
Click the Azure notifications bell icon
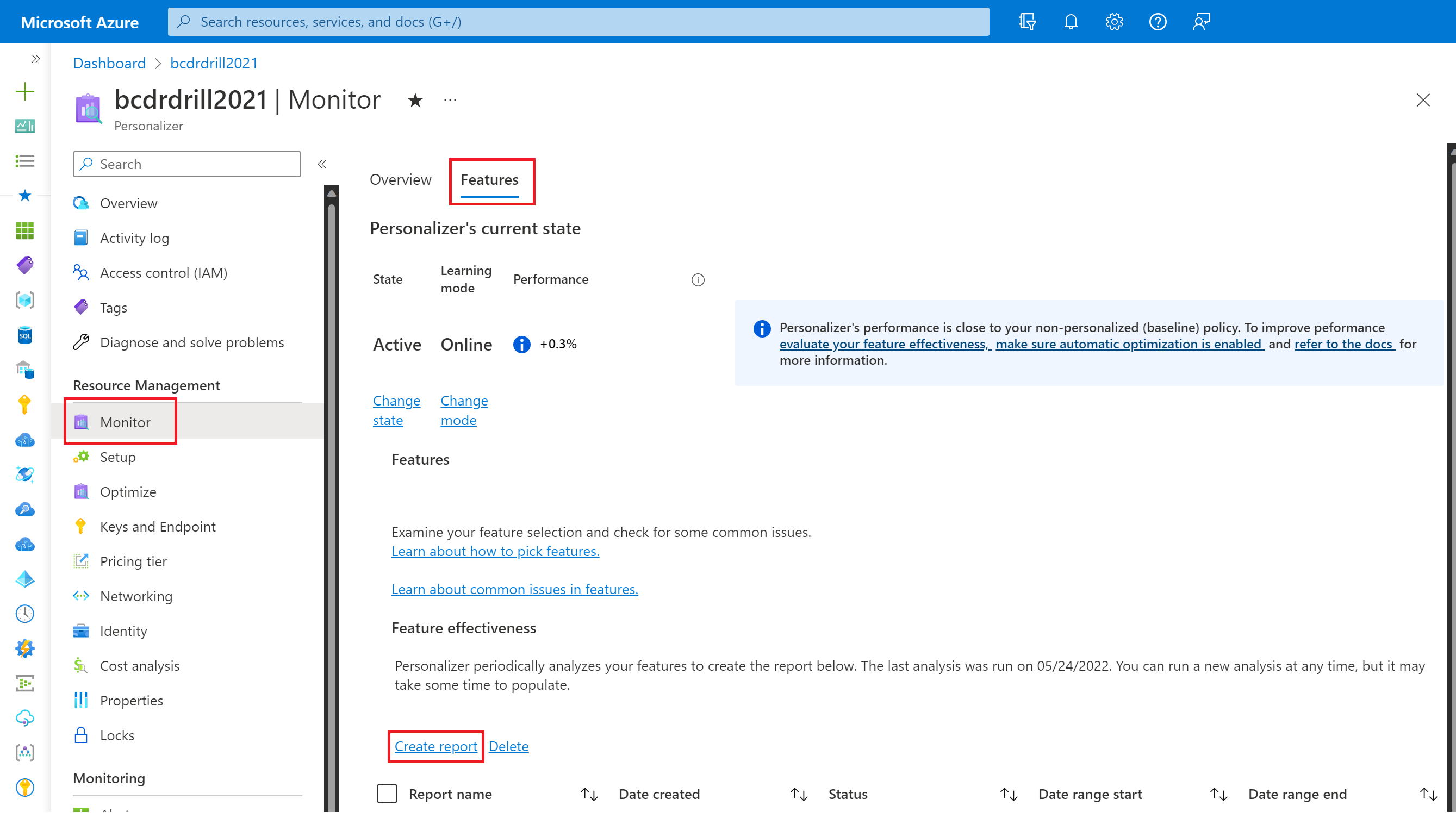click(1070, 22)
